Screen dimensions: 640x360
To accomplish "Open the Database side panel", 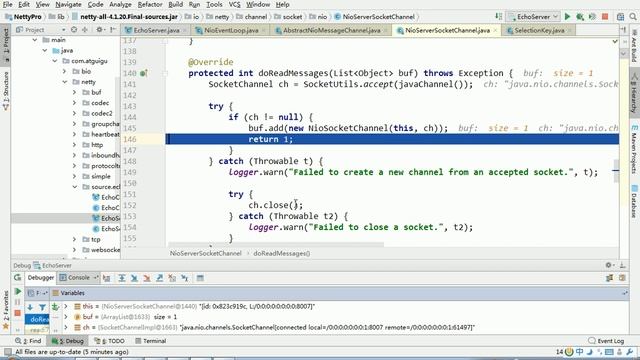I will pos(635,202).
